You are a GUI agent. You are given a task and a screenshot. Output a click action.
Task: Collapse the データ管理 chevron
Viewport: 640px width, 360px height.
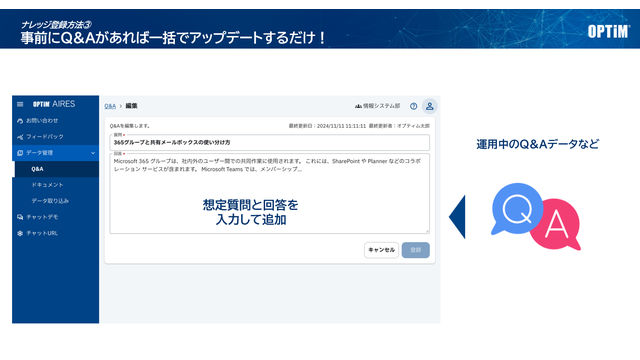[x=93, y=153]
